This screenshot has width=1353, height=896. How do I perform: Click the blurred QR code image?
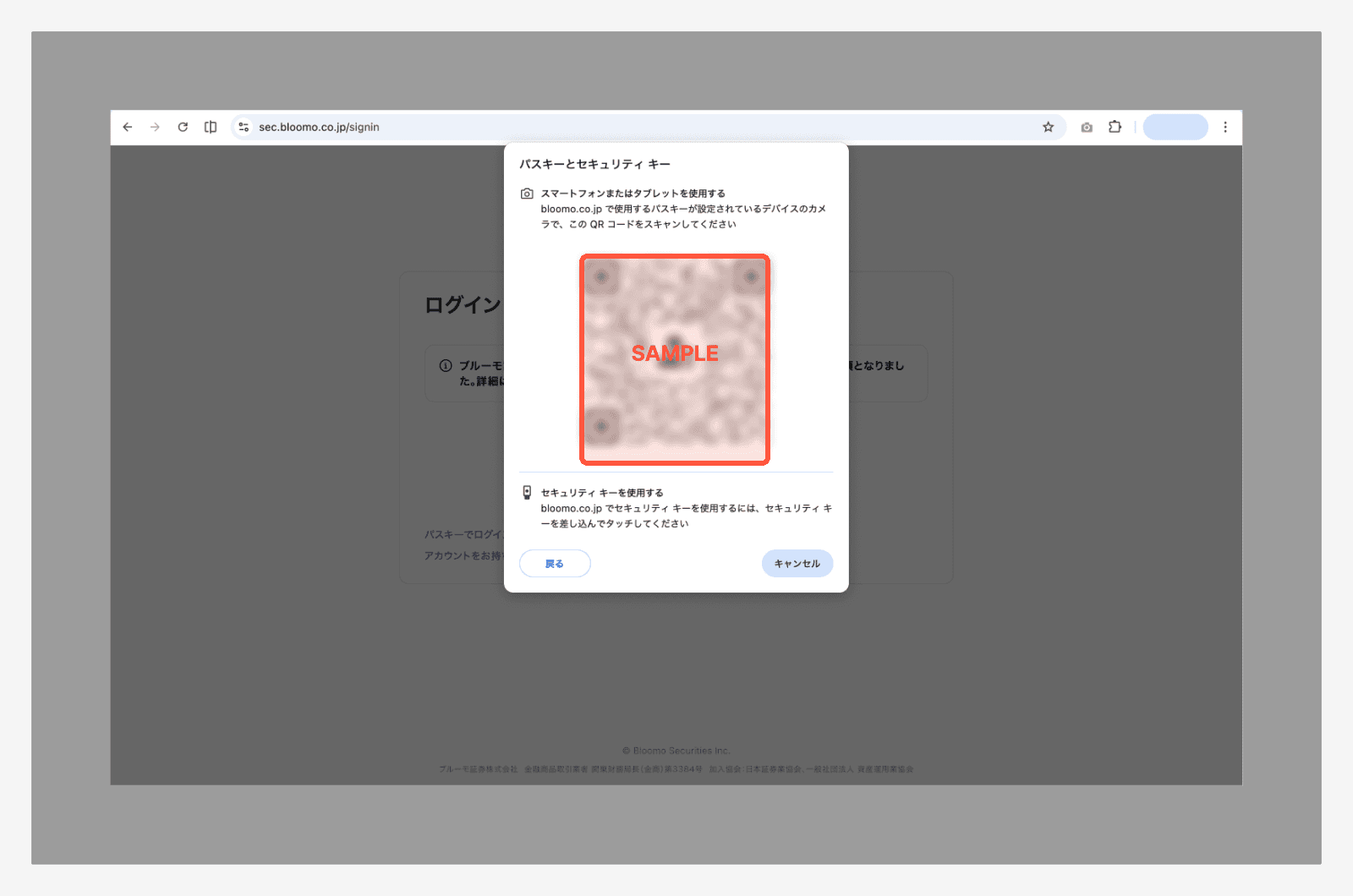coord(675,359)
